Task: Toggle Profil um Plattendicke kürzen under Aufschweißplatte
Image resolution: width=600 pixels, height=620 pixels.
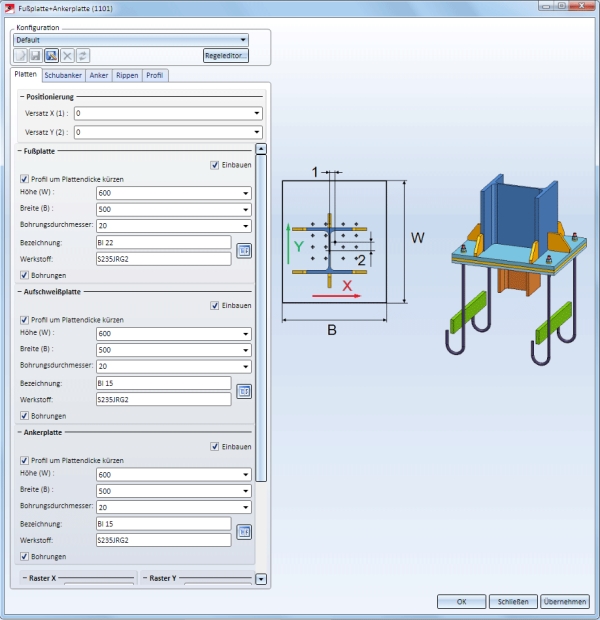Action: [x=24, y=319]
